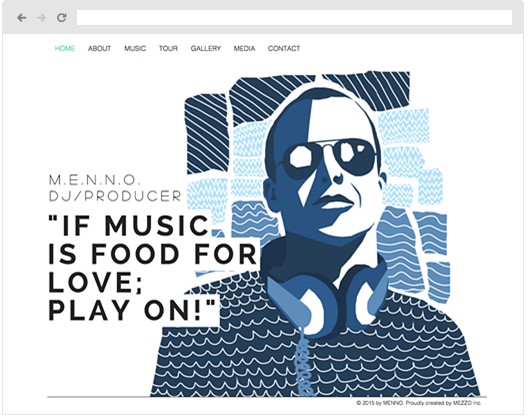Viewport: 528px width, 419px height.
Task: Go to the ABOUT page
Action: tap(100, 49)
